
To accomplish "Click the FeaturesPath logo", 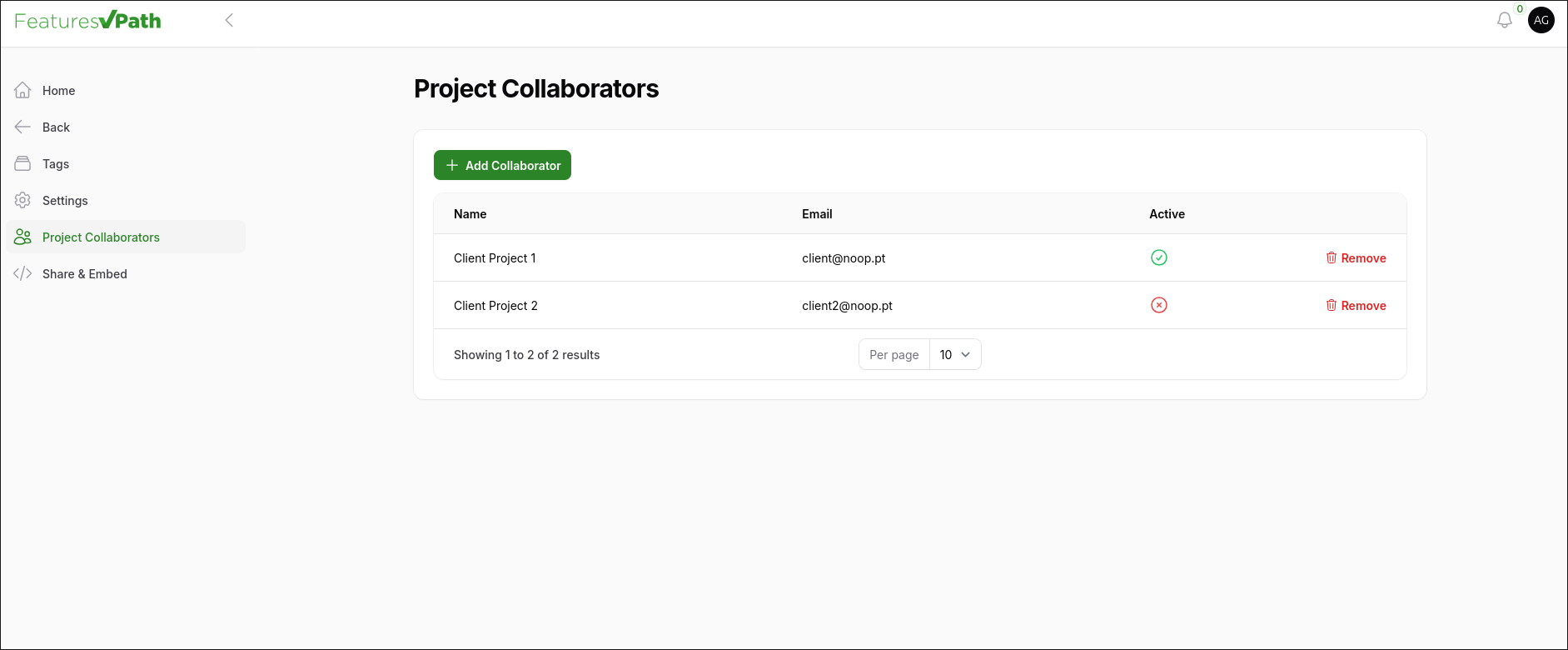I will point(87,20).
